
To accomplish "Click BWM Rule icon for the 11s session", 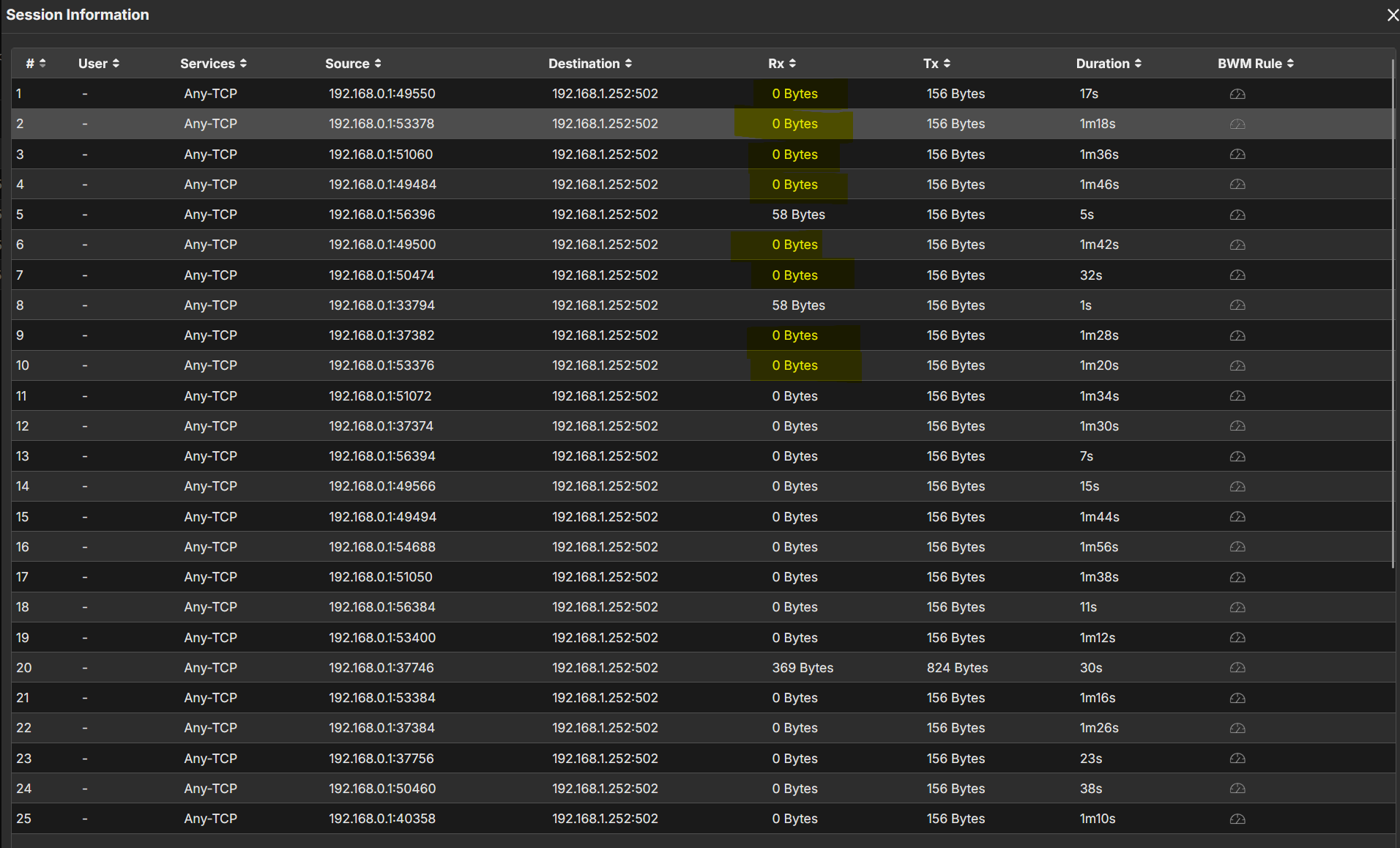I will (1237, 607).
